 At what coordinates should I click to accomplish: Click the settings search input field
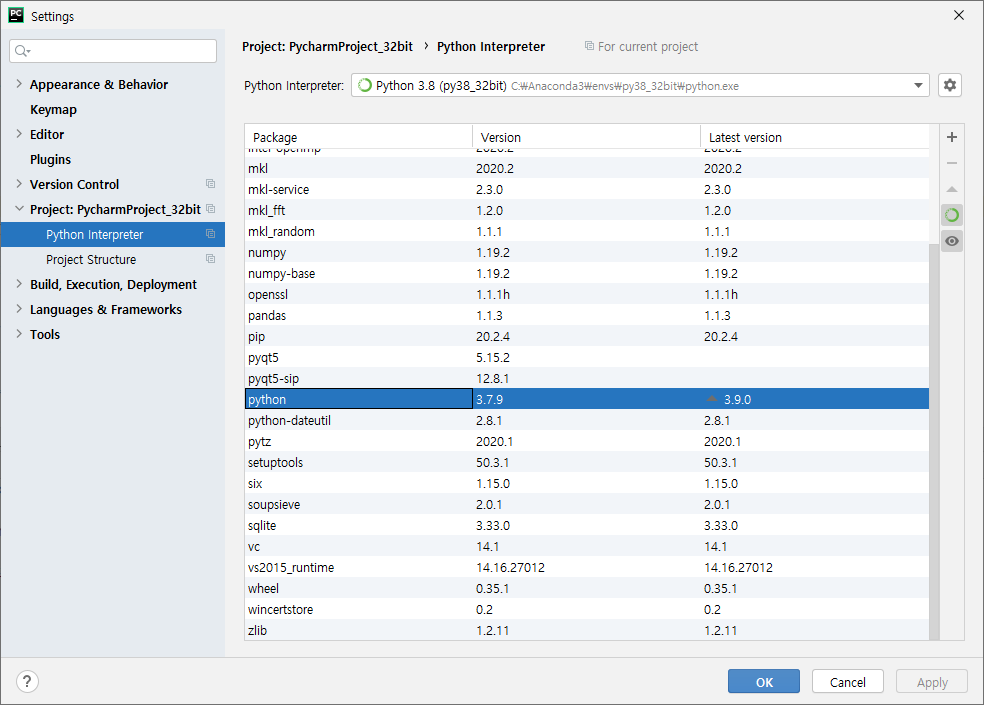[x=113, y=51]
